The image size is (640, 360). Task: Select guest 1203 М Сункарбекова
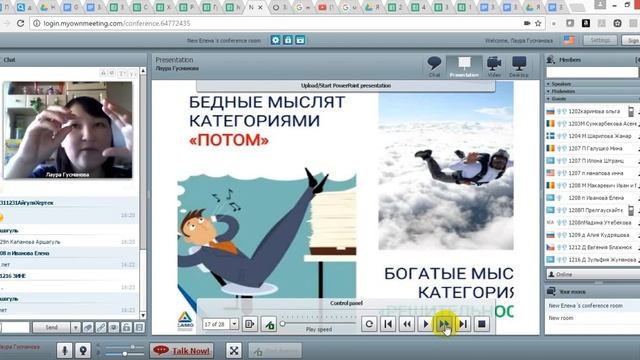593,123
